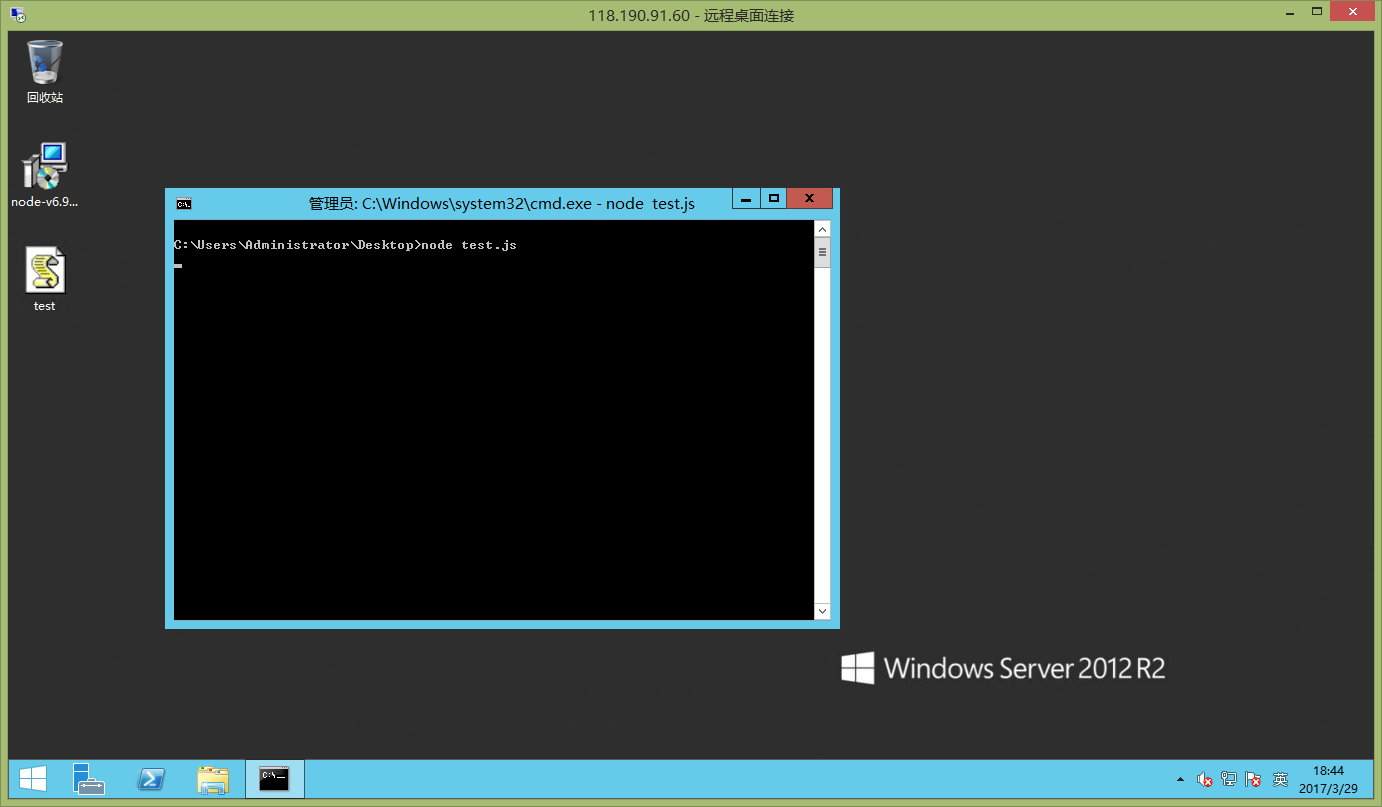Open File Explorer from the taskbar
Viewport: 1382px width, 807px height.
[213, 780]
